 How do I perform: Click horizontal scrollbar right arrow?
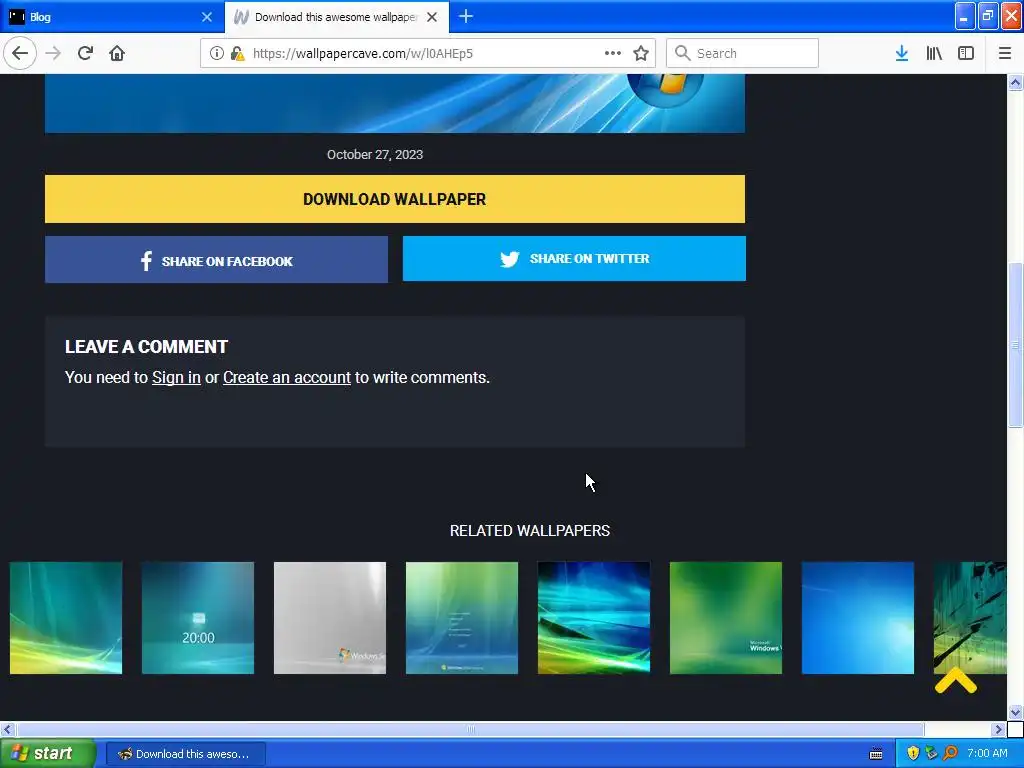tap(999, 729)
